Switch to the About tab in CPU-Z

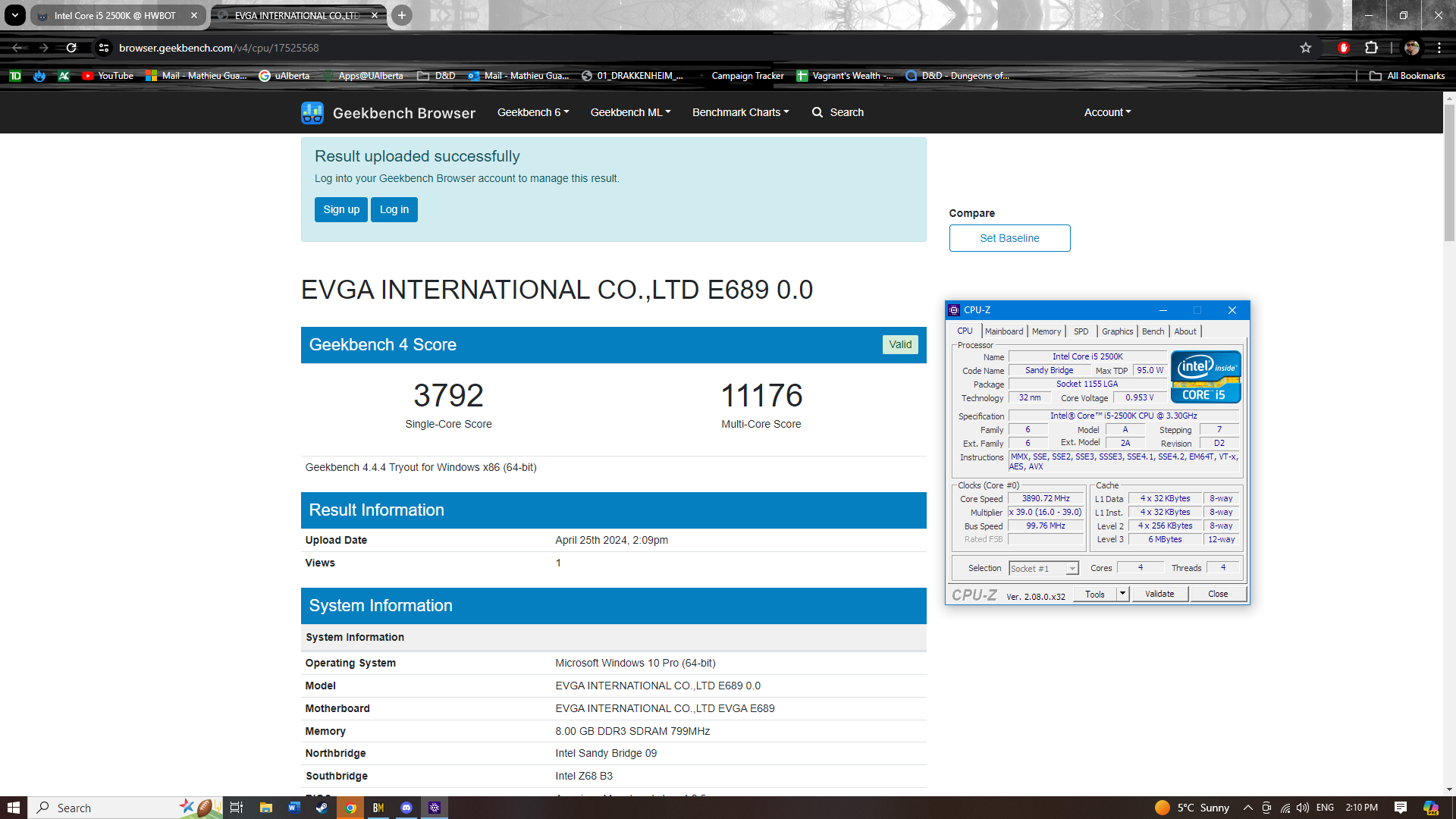coord(1185,331)
